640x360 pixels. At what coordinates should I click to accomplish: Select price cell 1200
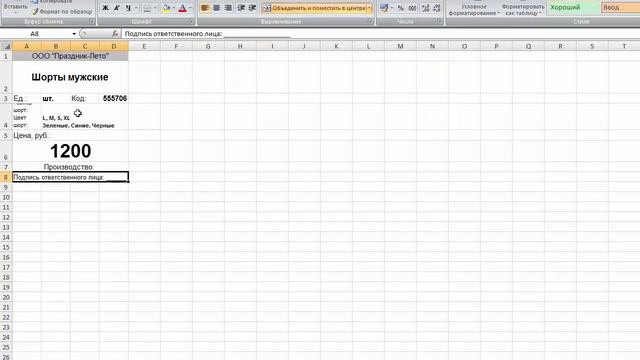click(70, 151)
